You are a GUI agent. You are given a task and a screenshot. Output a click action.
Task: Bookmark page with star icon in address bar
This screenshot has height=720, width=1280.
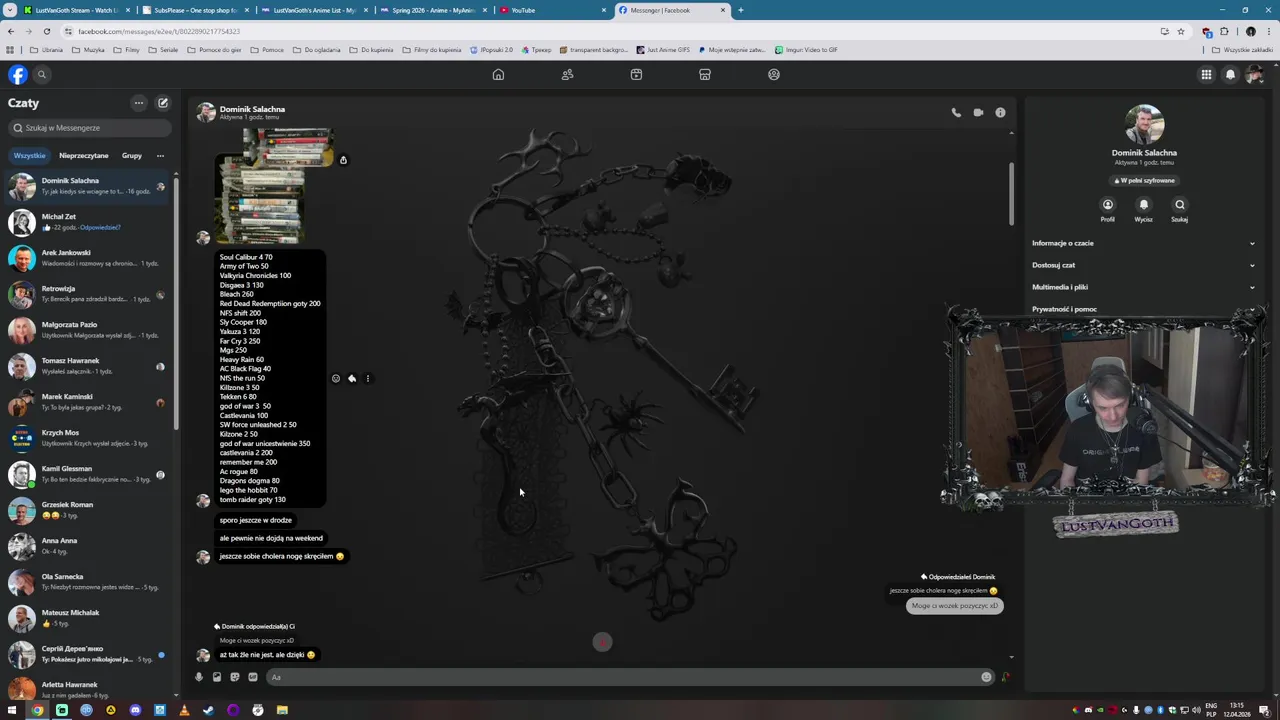pos(1181,31)
